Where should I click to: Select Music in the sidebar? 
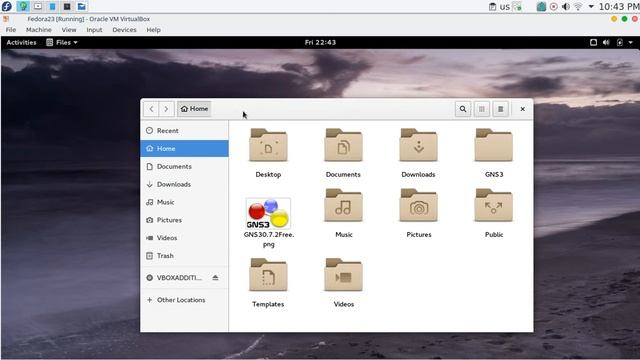click(x=184, y=202)
